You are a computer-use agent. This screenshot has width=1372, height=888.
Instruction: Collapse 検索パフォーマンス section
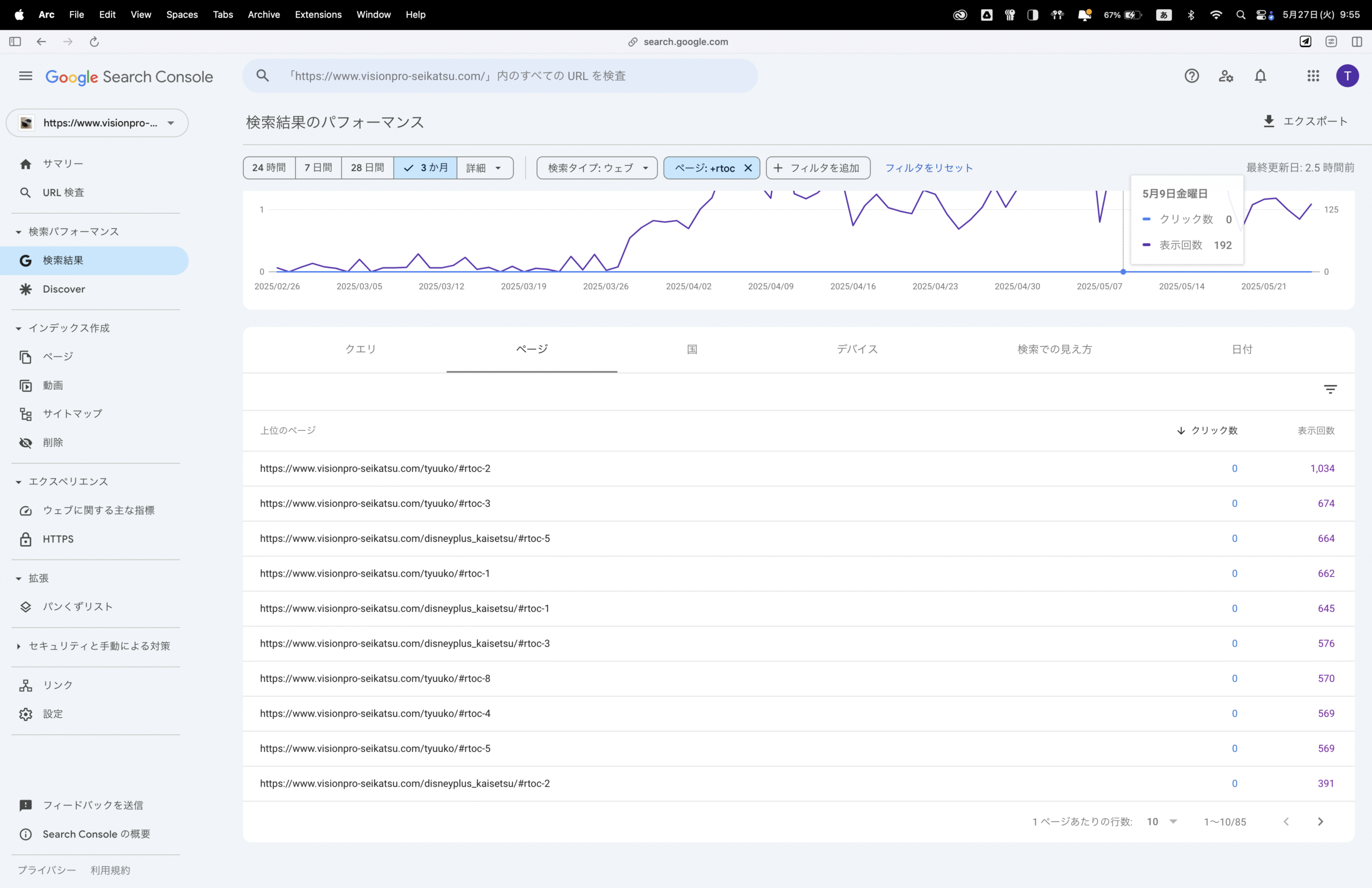tap(18, 232)
